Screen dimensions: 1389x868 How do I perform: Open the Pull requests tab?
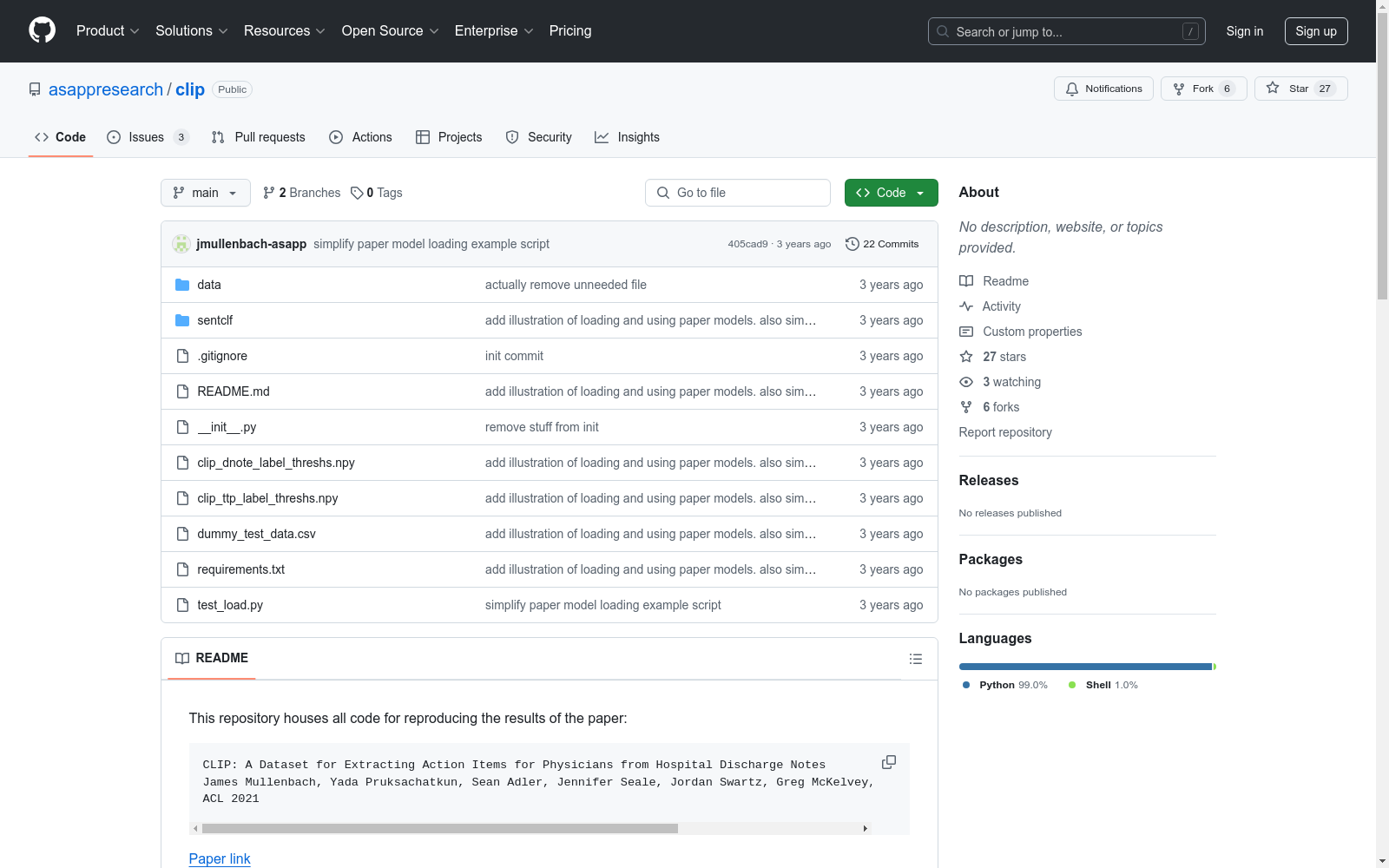click(x=259, y=137)
